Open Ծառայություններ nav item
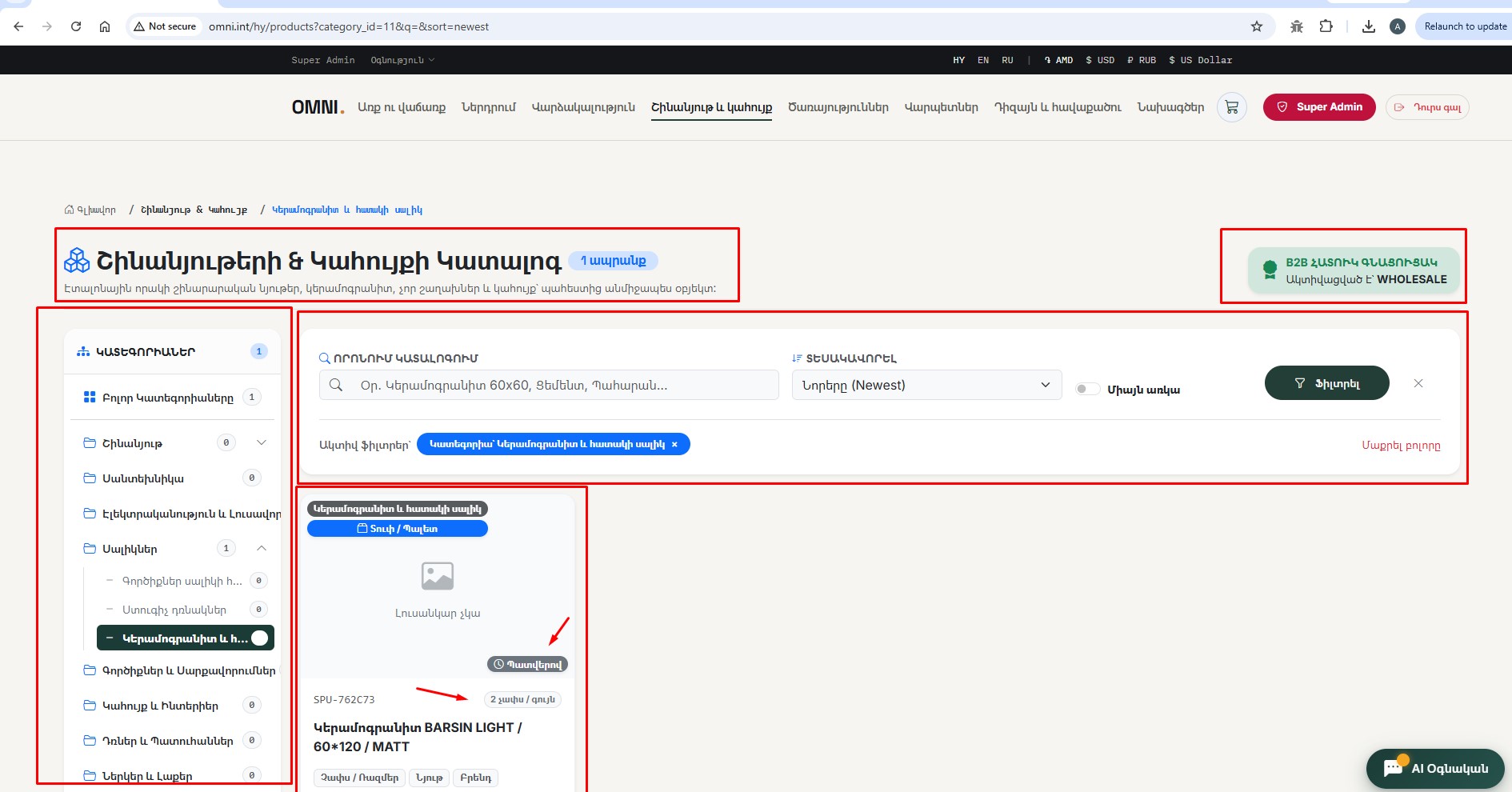Image resolution: width=1512 pixels, height=792 pixels. (838, 107)
